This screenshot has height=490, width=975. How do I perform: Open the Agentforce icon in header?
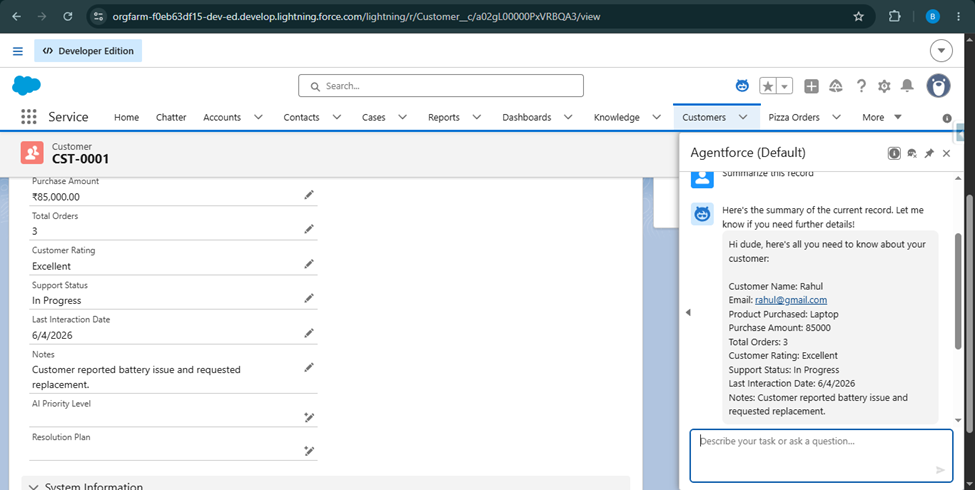pyautogui.click(x=742, y=86)
